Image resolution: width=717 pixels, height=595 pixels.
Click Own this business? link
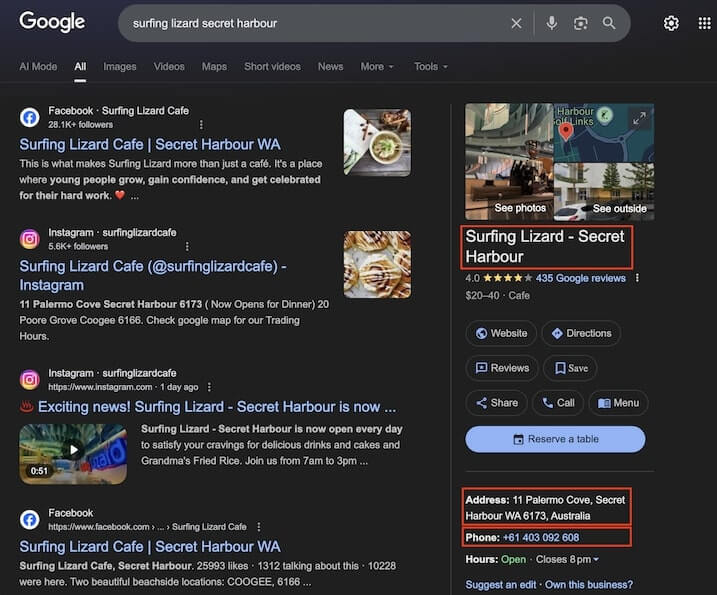pyautogui.click(x=589, y=584)
